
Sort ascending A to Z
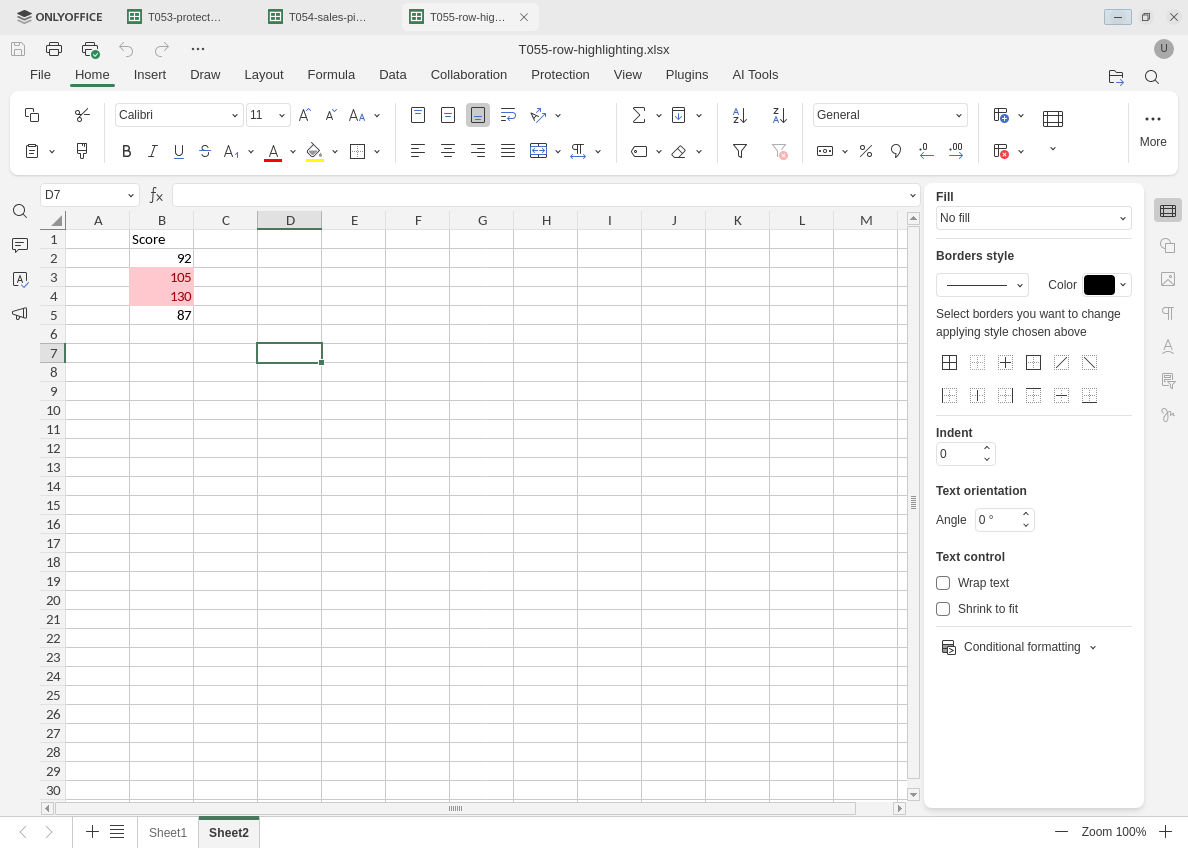tap(740, 115)
